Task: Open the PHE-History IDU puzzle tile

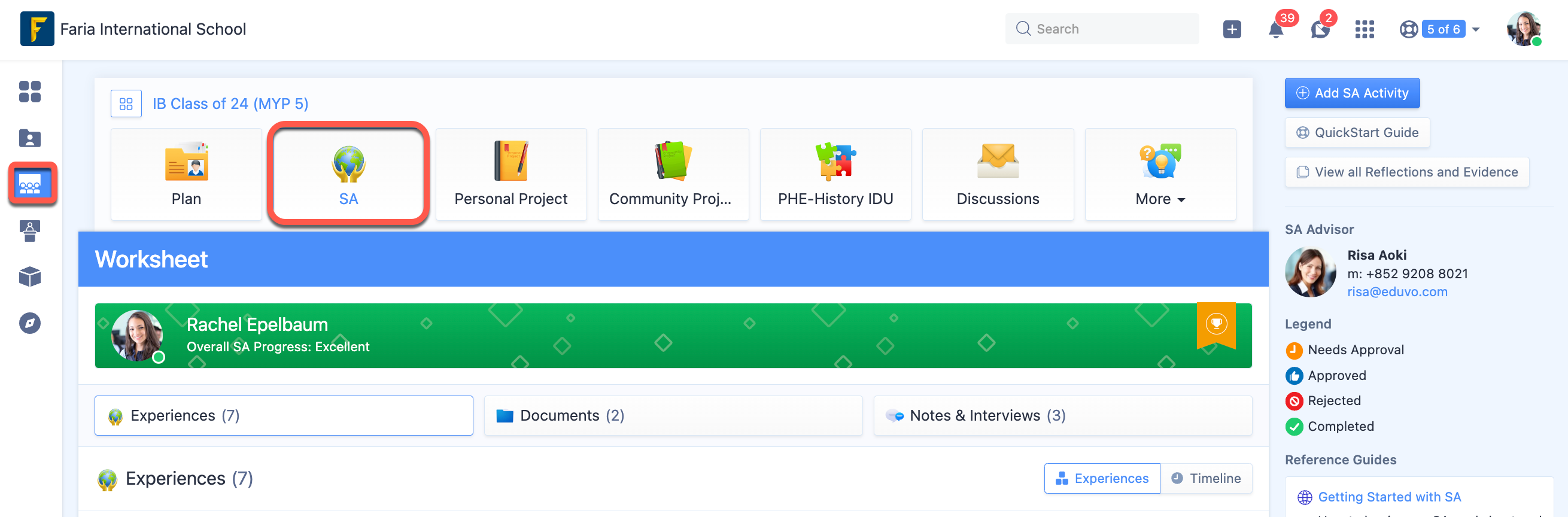Action: [835, 174]
